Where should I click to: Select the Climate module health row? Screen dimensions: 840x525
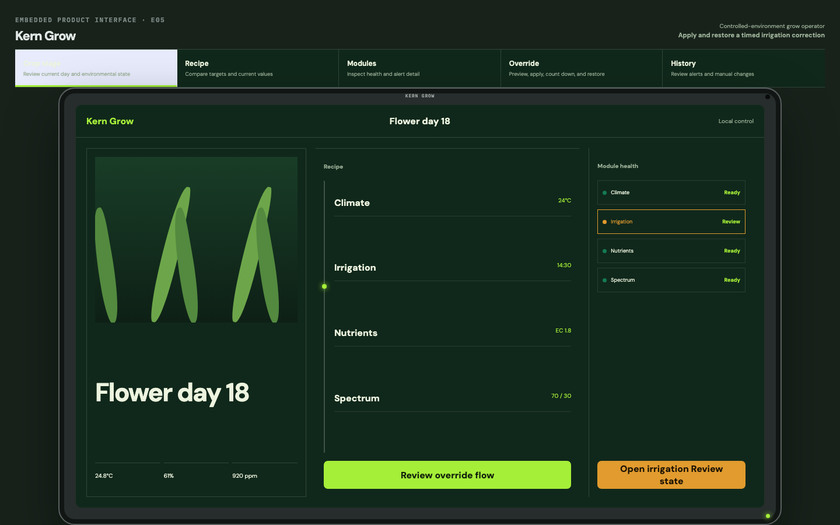pos(671,192)
